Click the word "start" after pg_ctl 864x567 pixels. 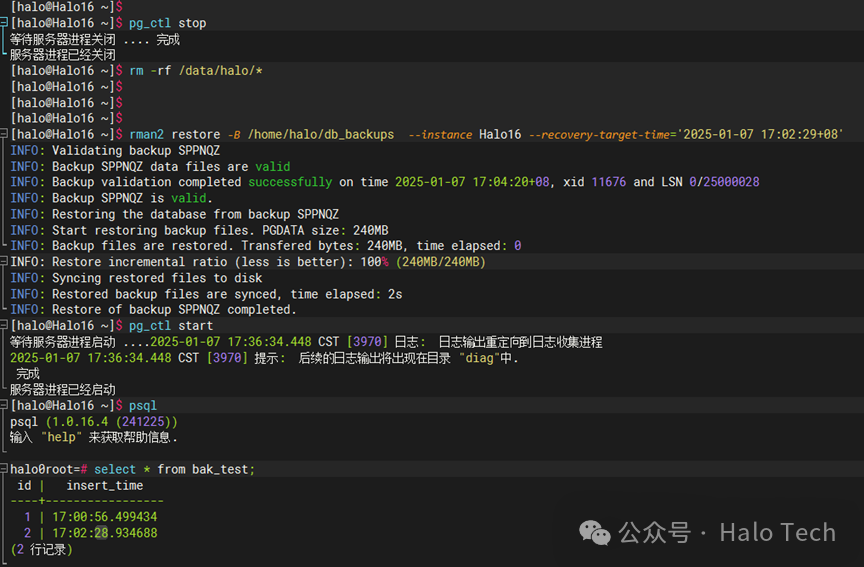196,326
